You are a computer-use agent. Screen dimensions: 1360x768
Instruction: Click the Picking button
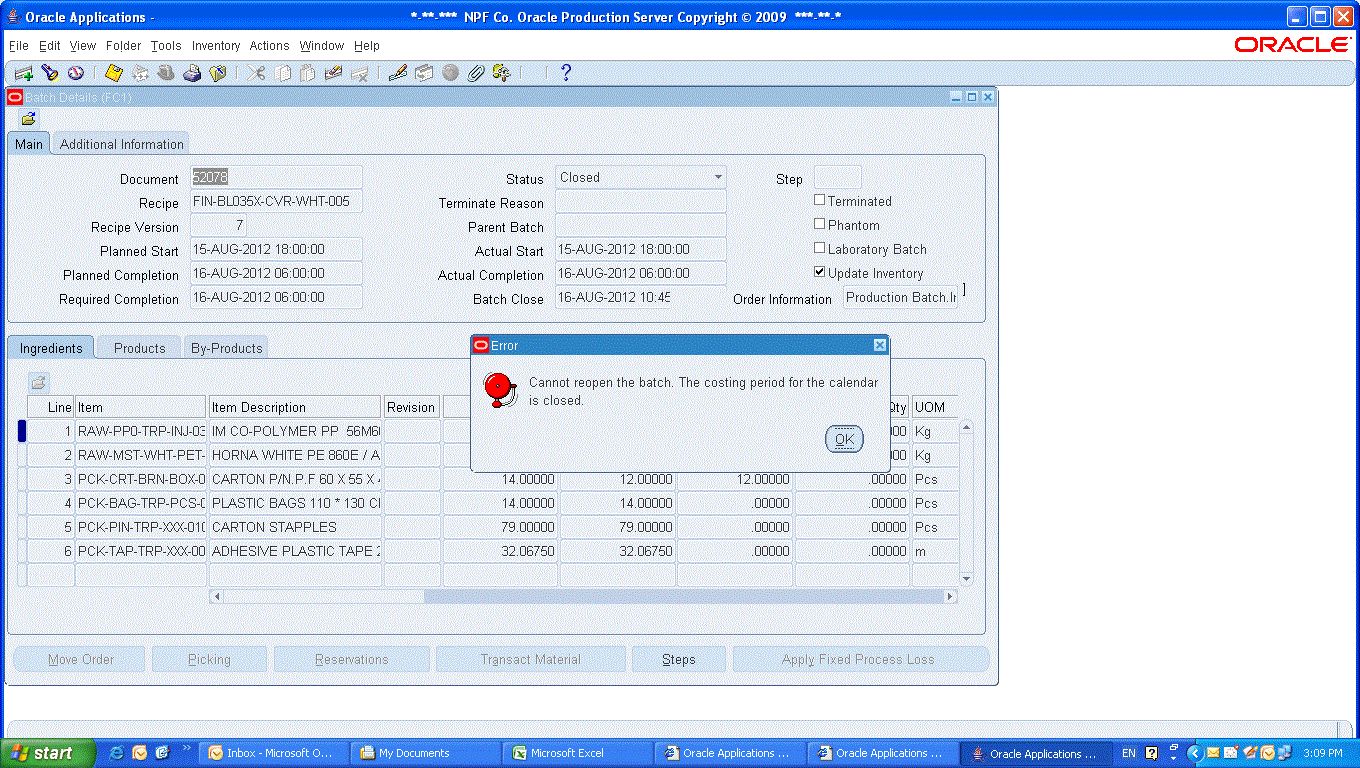click(x=209, y=659)
